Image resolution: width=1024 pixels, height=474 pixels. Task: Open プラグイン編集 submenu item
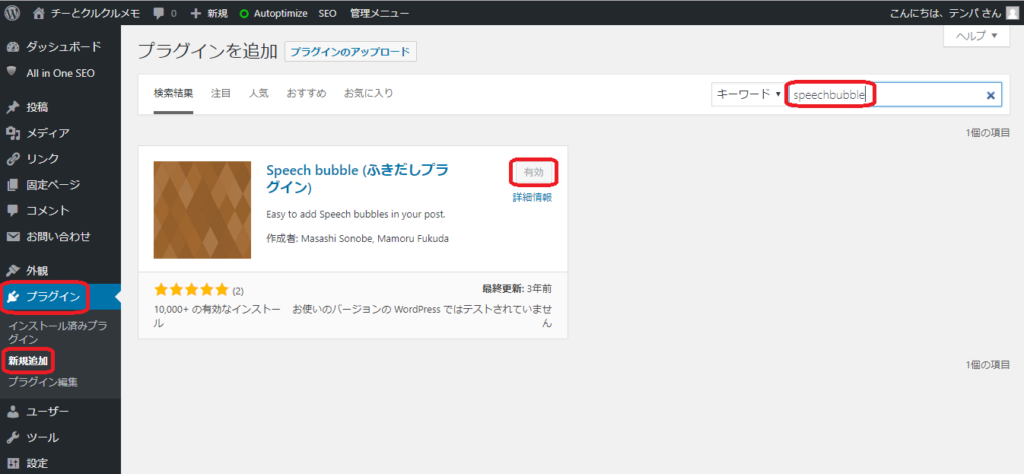pyautogui.click(x=42, y=382)
